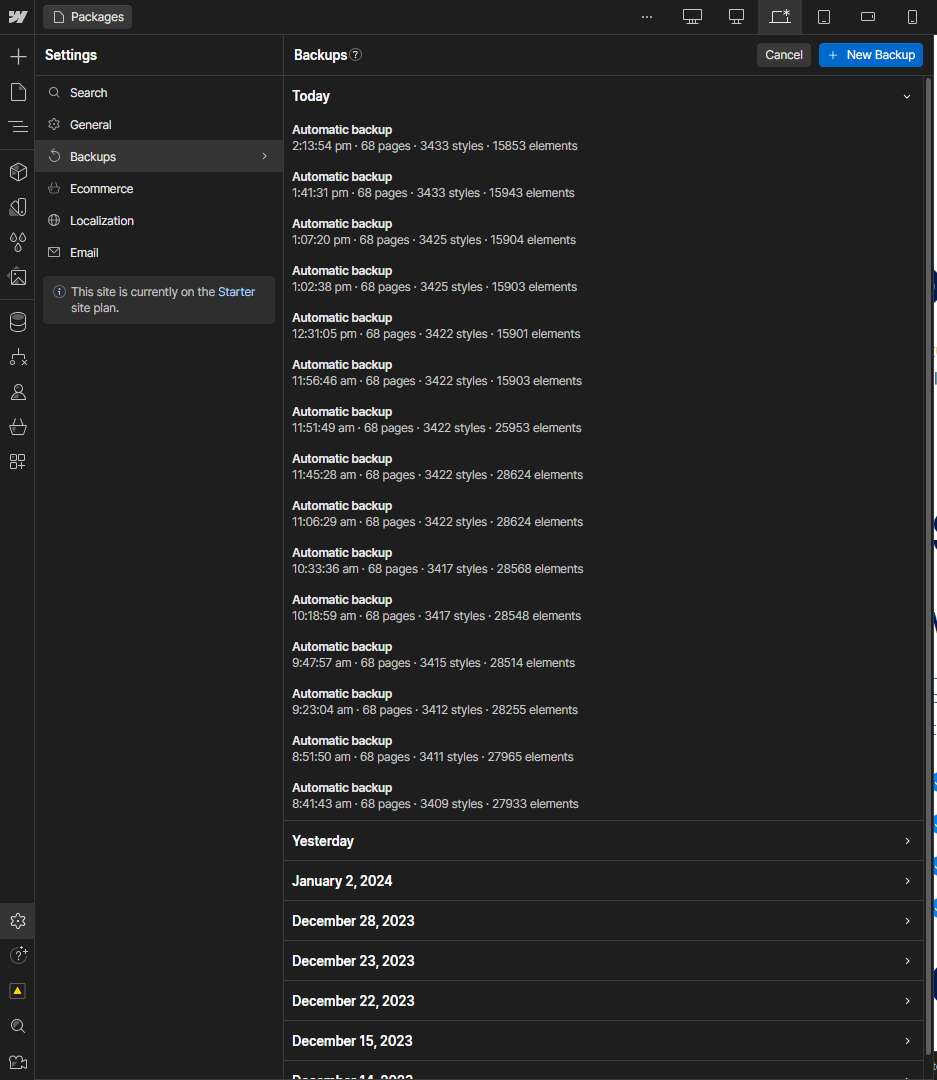The width and height of the screenshot is (937, 1080).
Task: Open General settings
Action: tap(159, 125)
